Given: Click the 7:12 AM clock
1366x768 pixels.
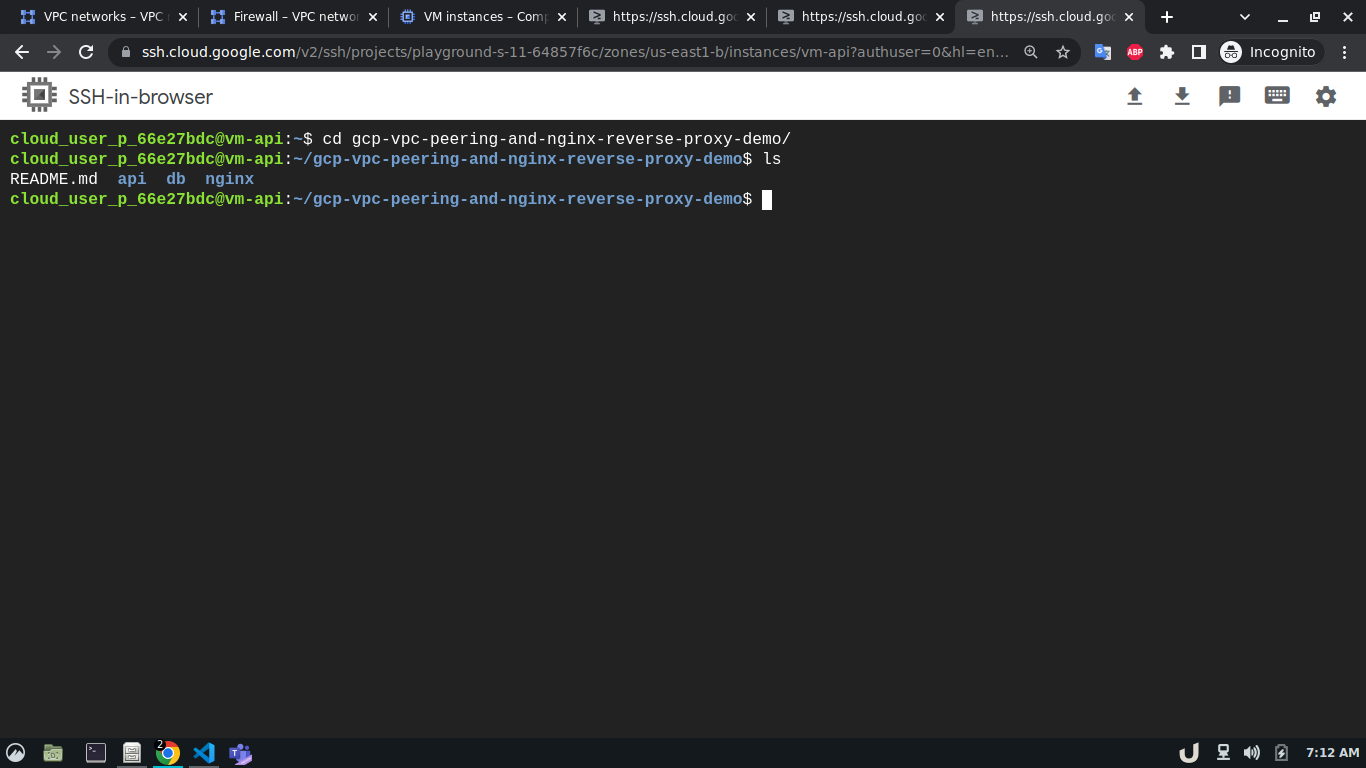Looking at the screenshot, I should [1333, 753].
